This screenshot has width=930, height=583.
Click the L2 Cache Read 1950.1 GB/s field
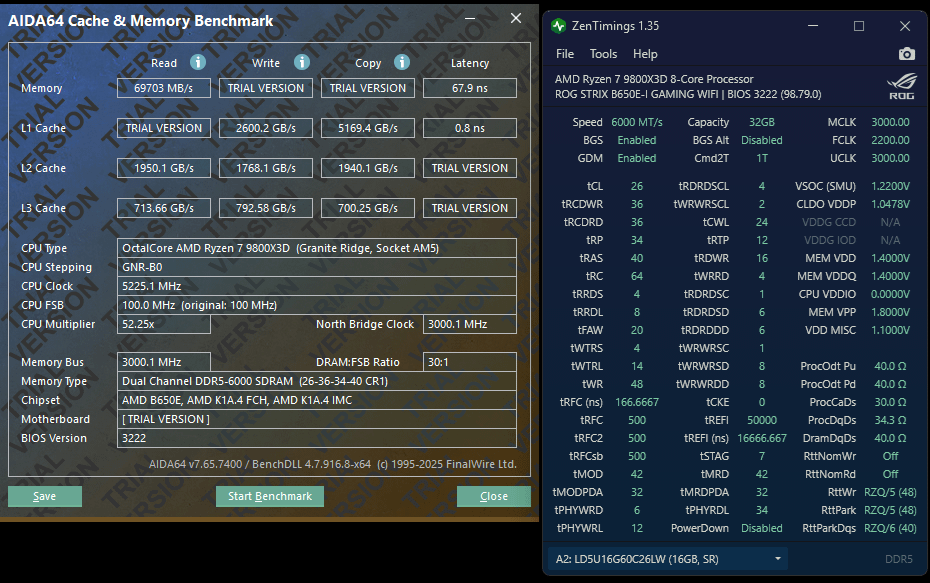click(164, 168)
